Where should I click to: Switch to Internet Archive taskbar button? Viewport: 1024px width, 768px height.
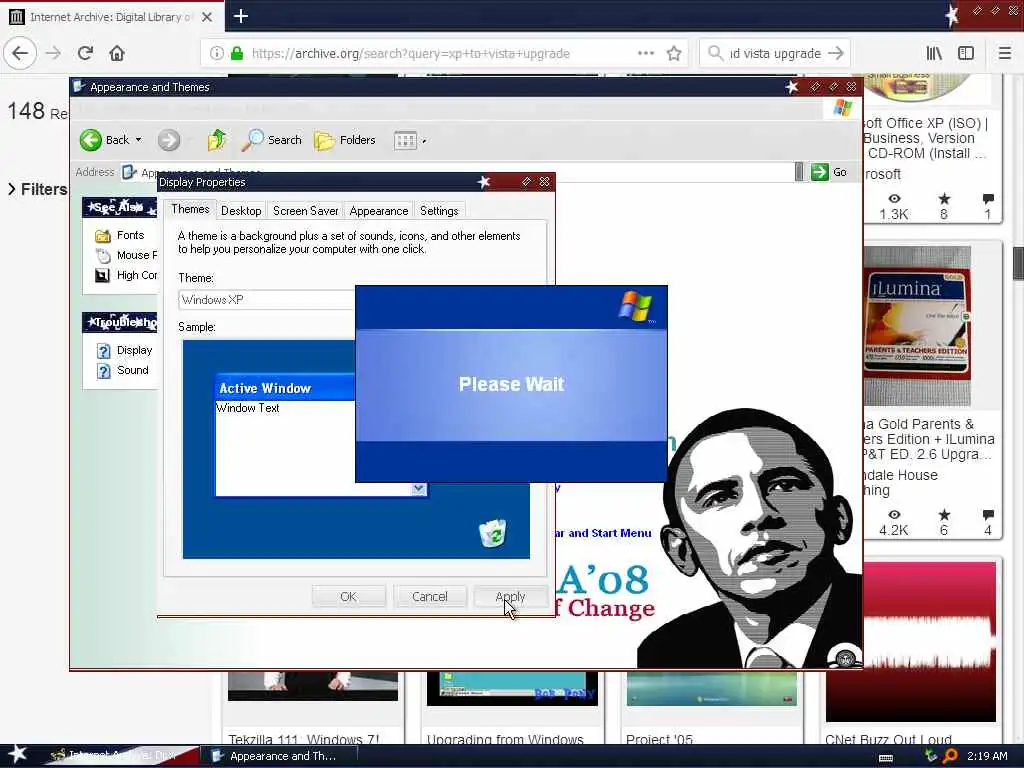pos(121,756)
